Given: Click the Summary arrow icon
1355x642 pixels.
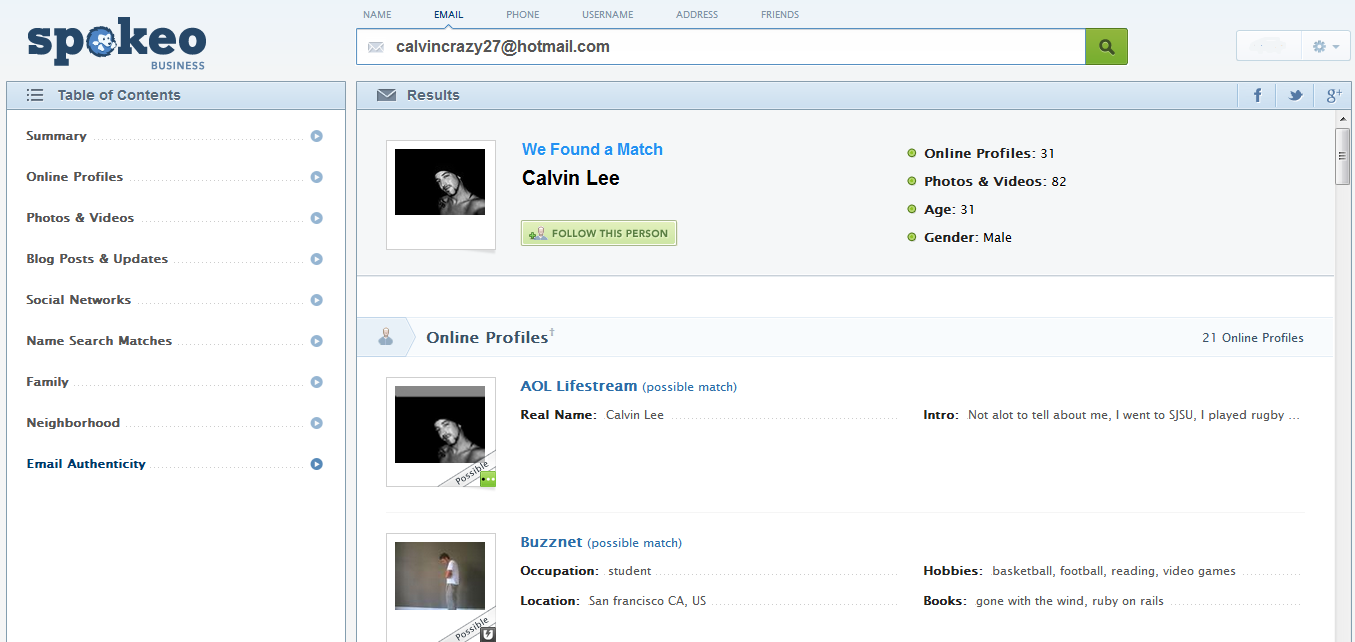Looking at the screenshot, I should [316, 136].
